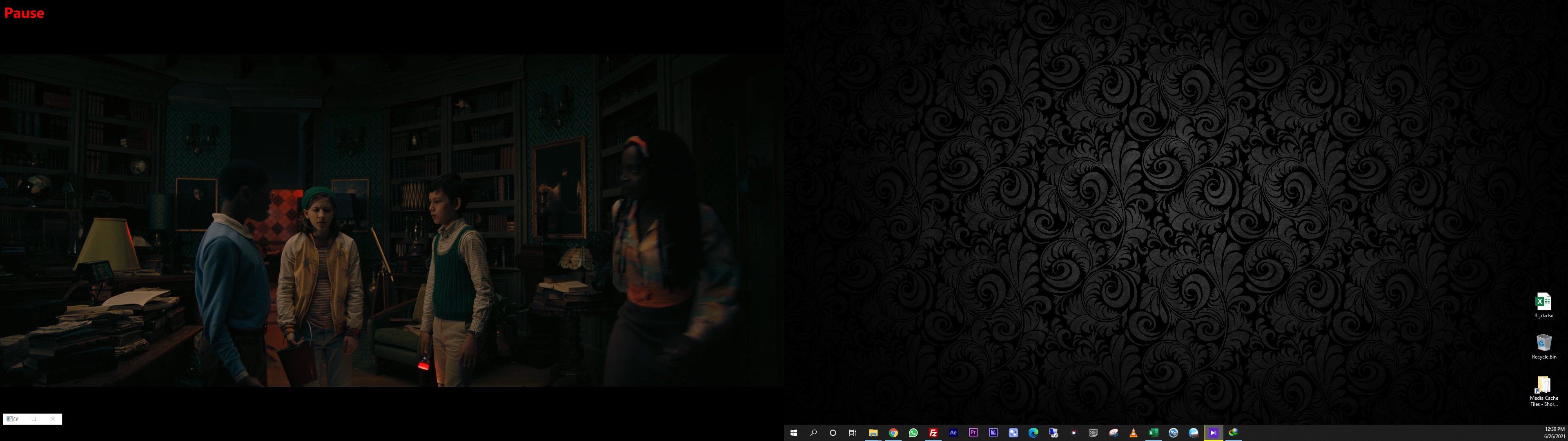The width and height of the screenshot is (1568, 441).
Task: Open WhatsApp from the taskbar
Action: coord(913,433)
